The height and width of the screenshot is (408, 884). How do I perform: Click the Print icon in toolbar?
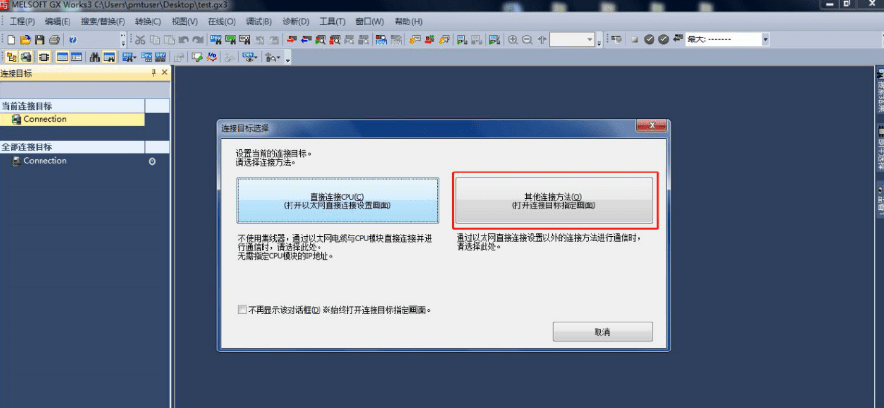pyautogui.click(x=54, y=40)
